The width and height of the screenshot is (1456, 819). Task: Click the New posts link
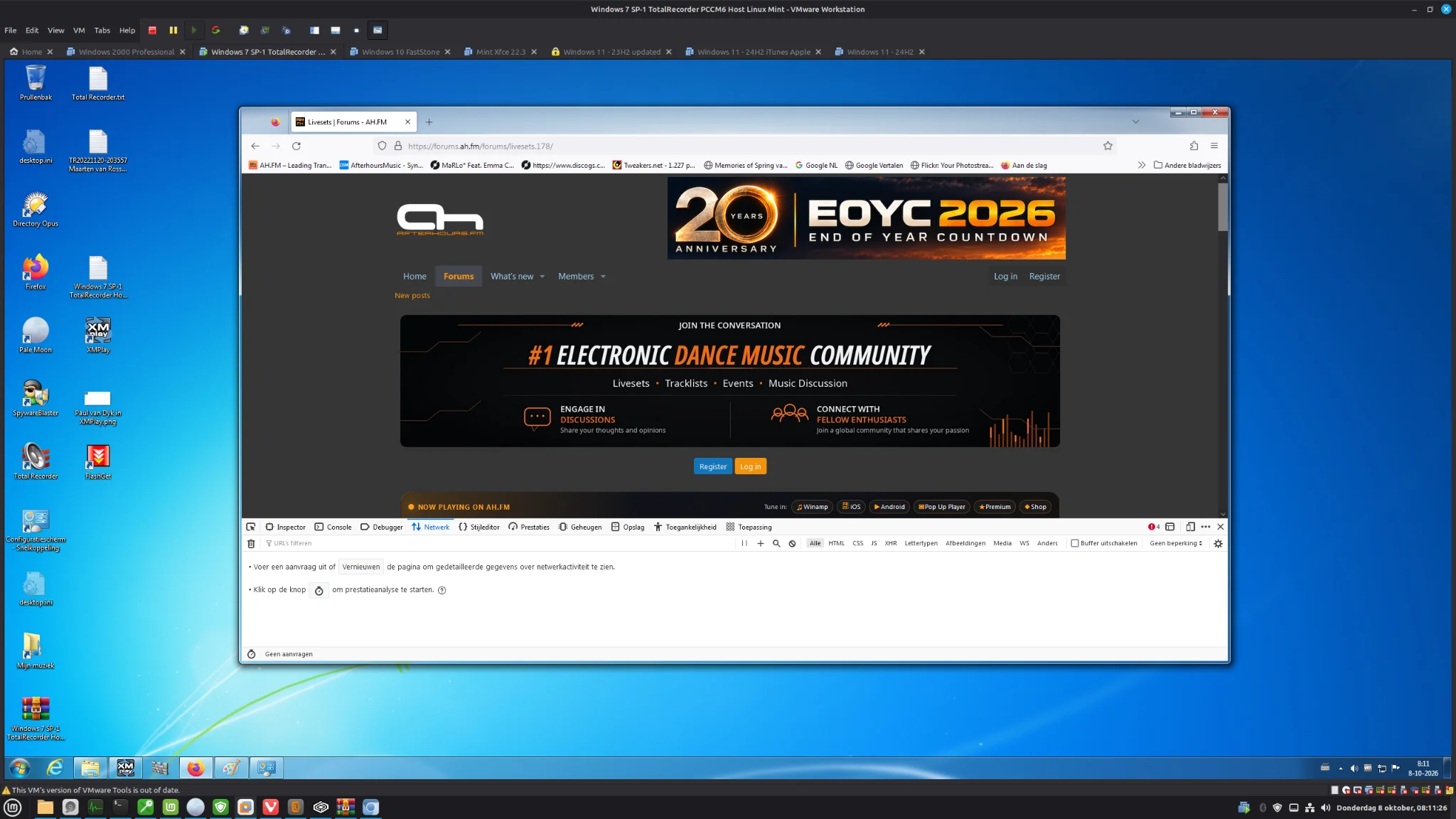(412, 296)
